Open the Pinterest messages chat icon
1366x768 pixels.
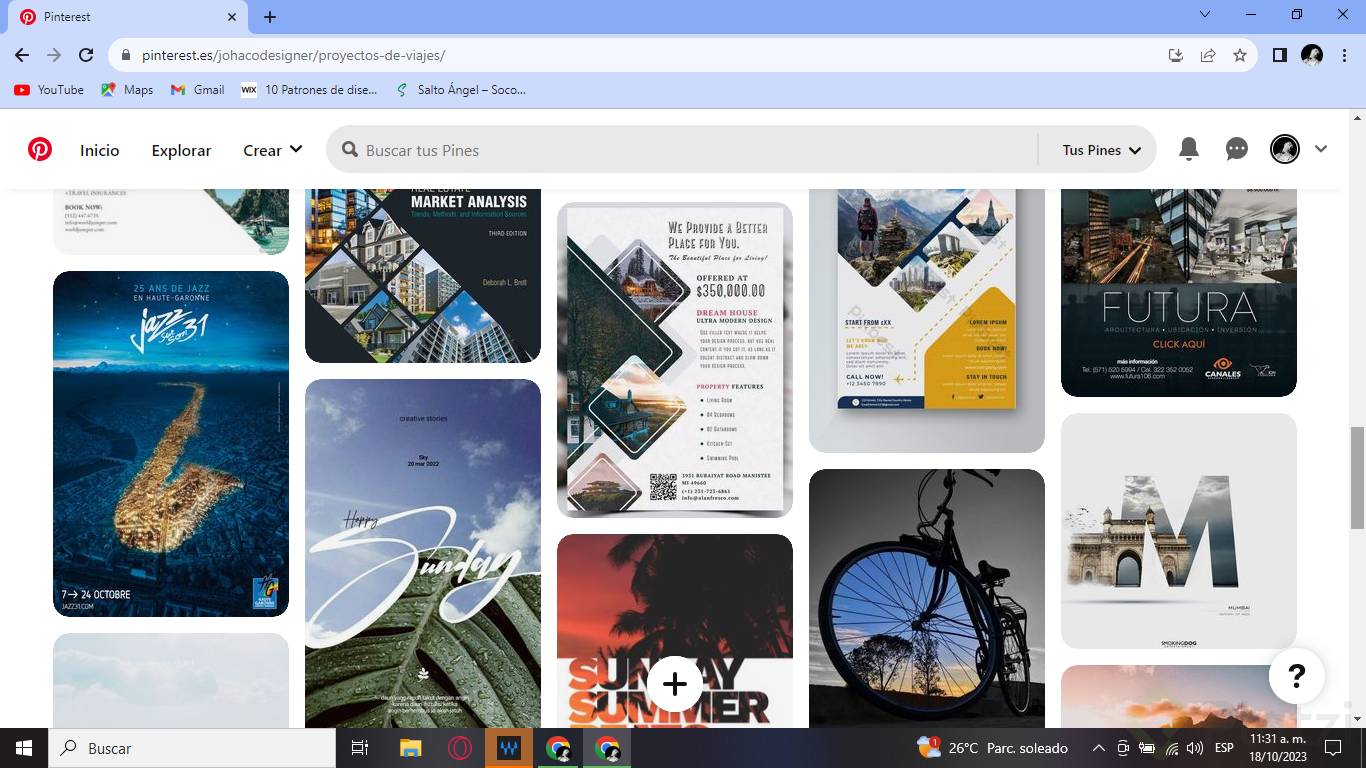(x=1237, y=150)
